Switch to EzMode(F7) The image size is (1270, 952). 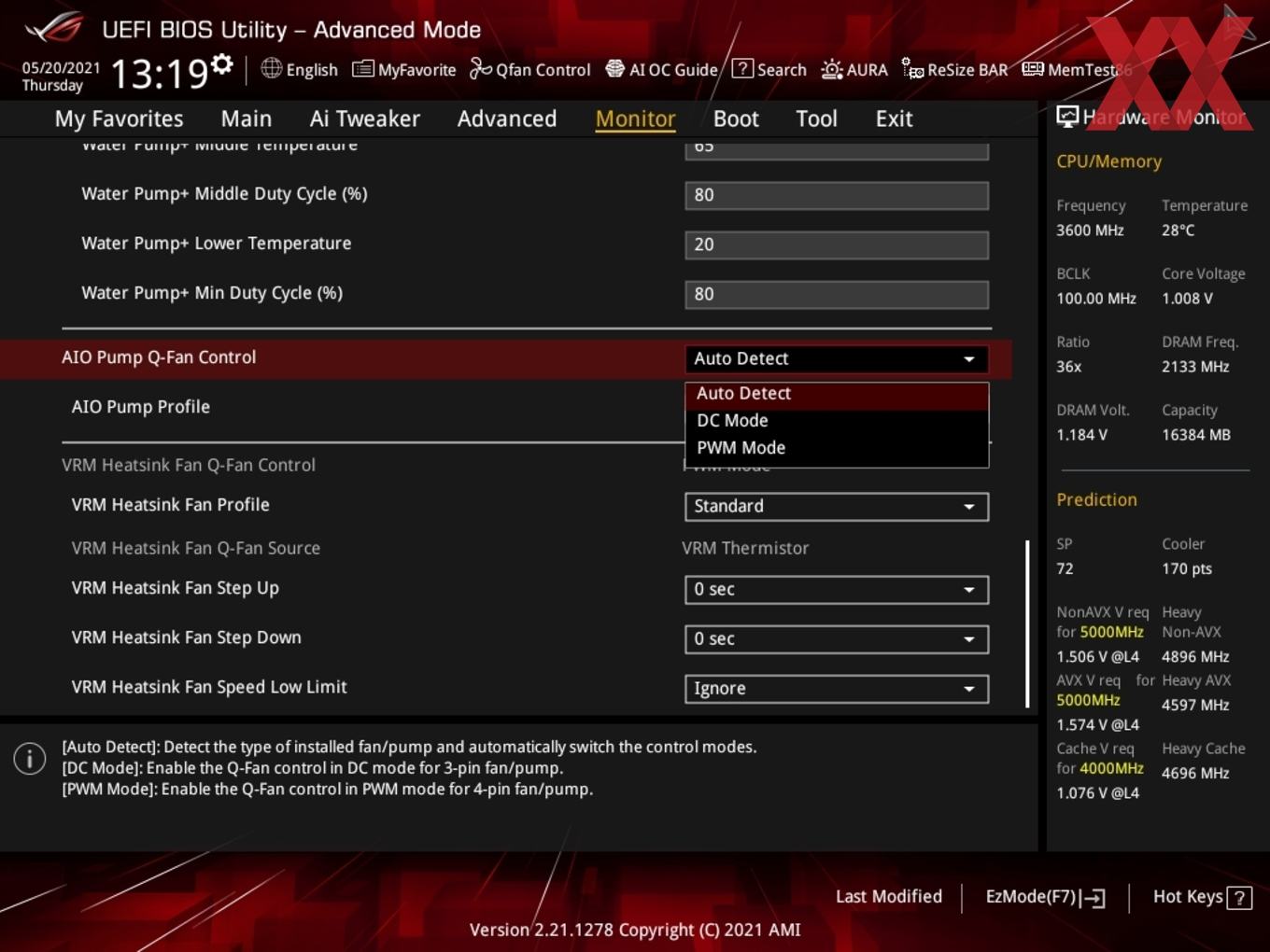click(x=1045, y=897)
